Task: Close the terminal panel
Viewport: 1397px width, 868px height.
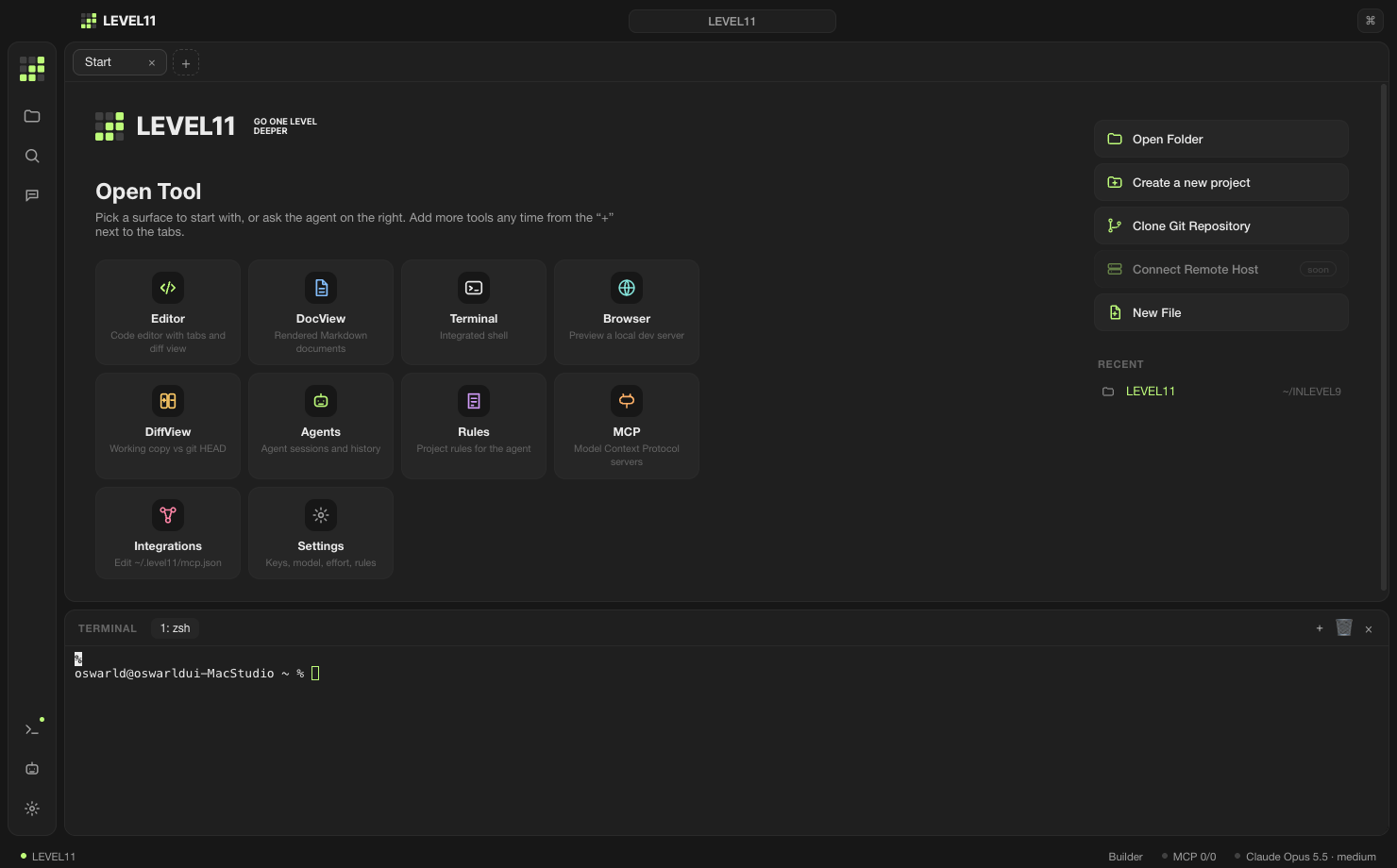Action: click(1369, 629)
